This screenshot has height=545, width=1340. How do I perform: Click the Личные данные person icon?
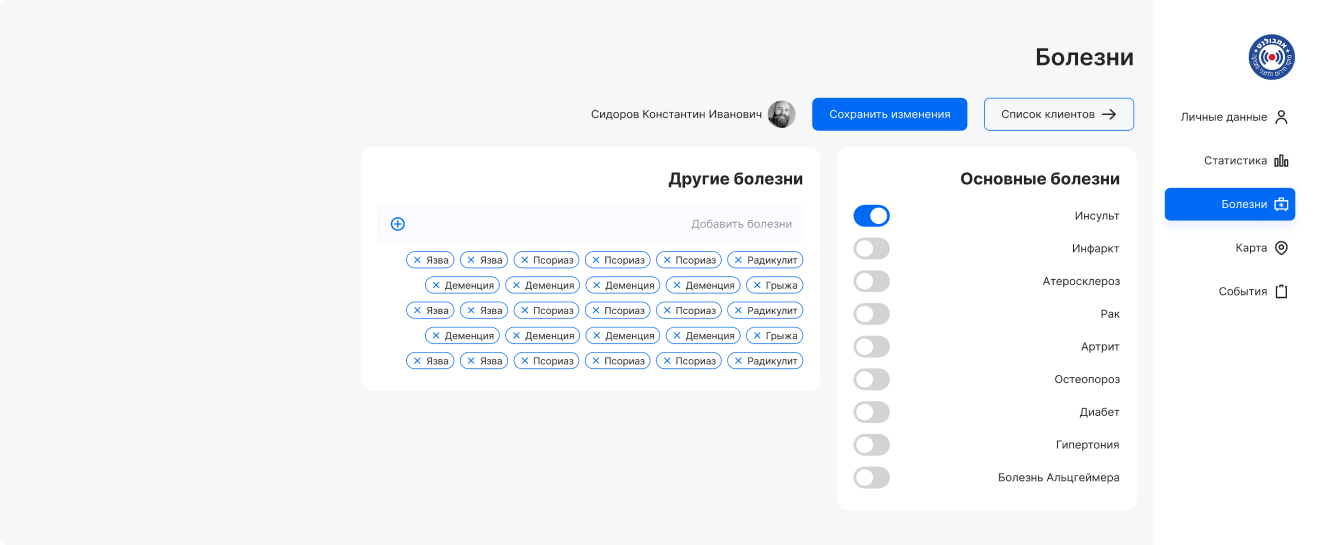pyautogui.click(x=1281, y=117)
